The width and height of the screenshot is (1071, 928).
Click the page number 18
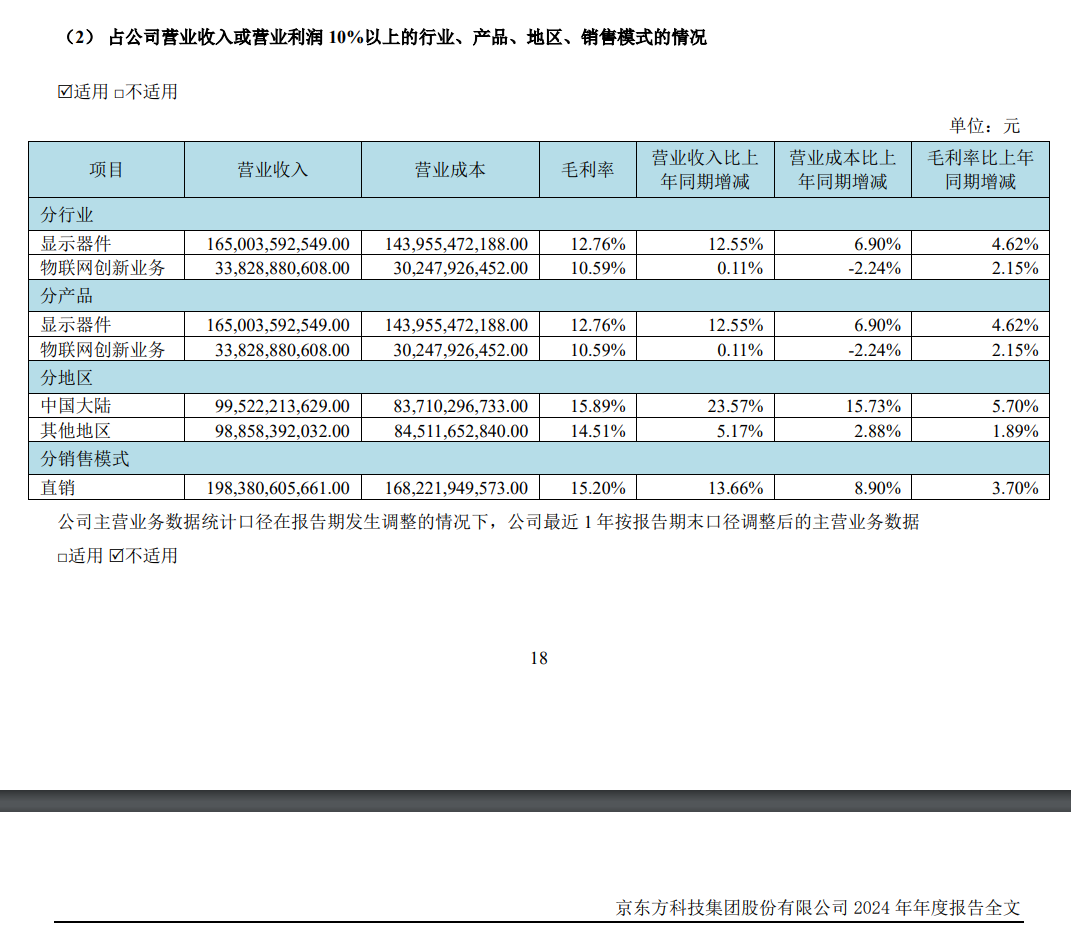(x=539, y=658)
